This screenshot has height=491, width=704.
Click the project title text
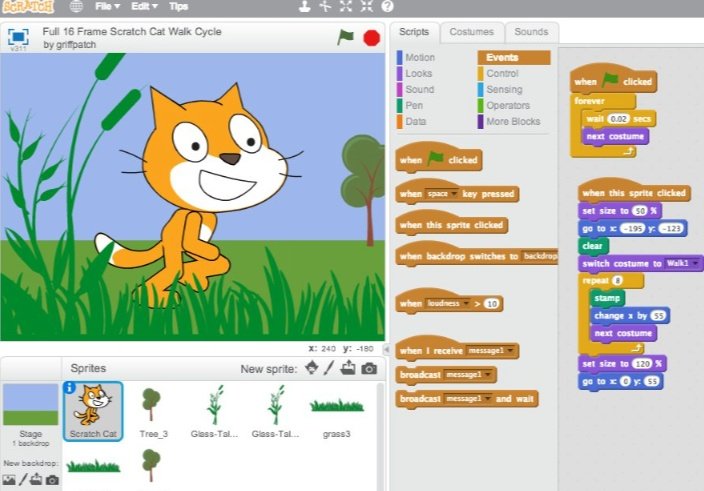132,31
